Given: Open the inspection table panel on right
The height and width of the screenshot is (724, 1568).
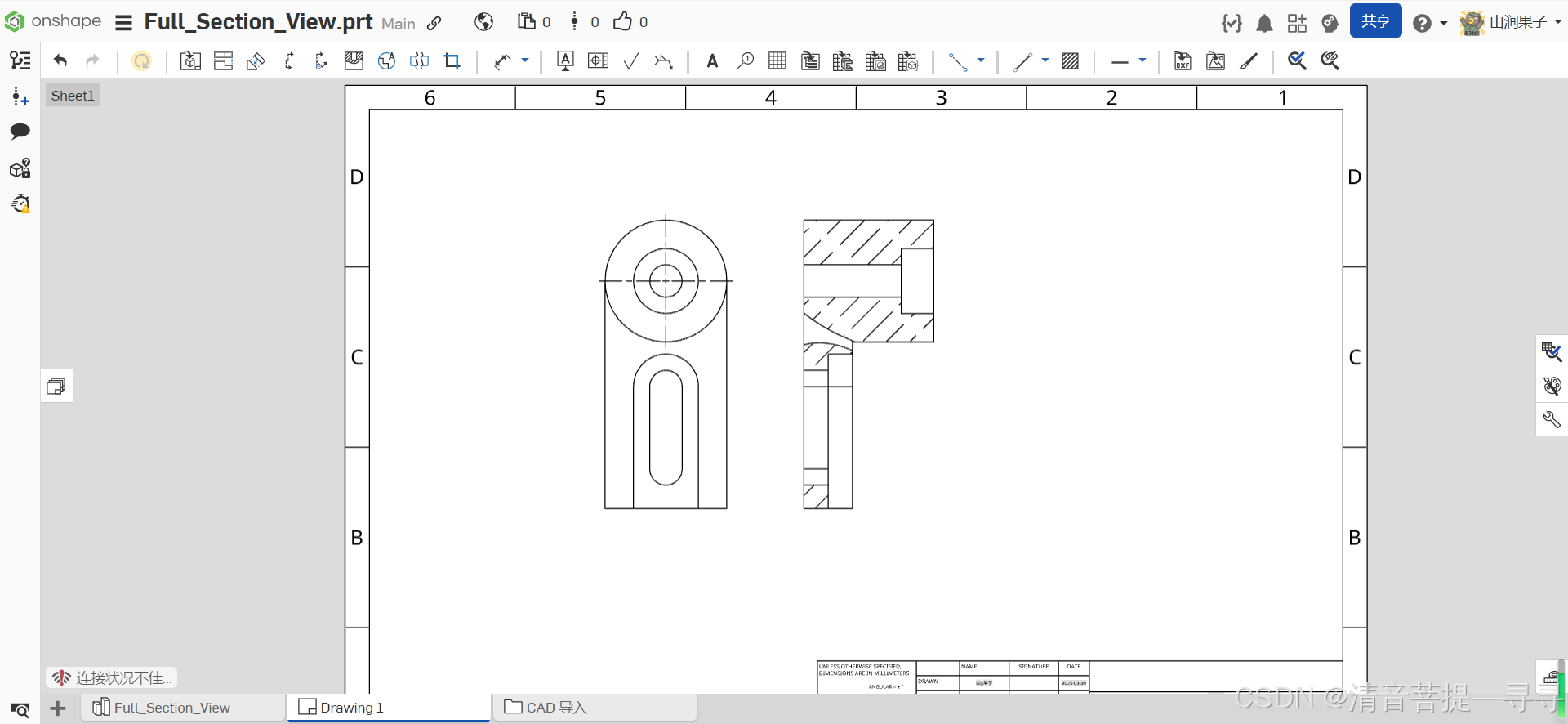Looking at the screenshot, I should click(1552, 352).
